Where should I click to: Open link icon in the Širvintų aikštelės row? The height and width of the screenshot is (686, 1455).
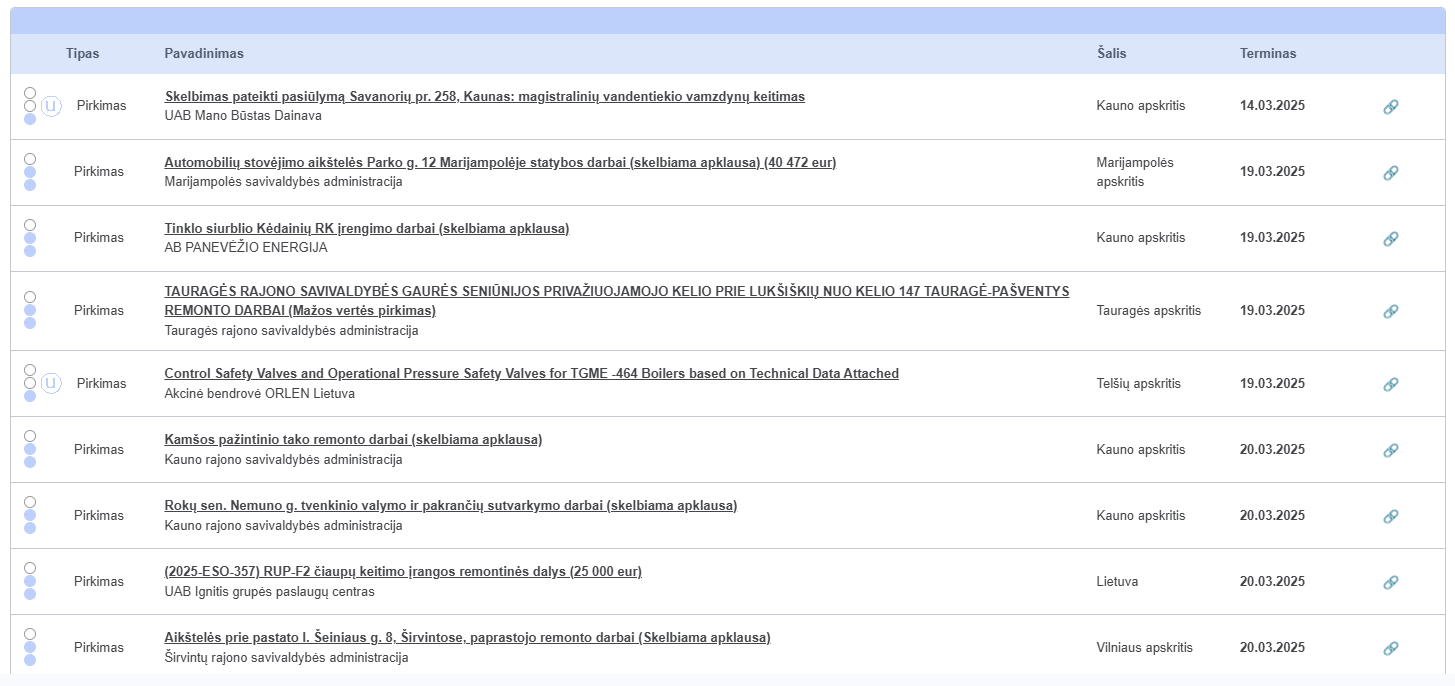pos(1390,649)
